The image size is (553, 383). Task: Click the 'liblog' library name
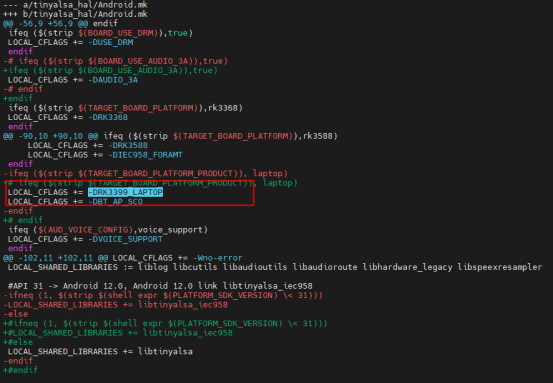click(153, 267)
